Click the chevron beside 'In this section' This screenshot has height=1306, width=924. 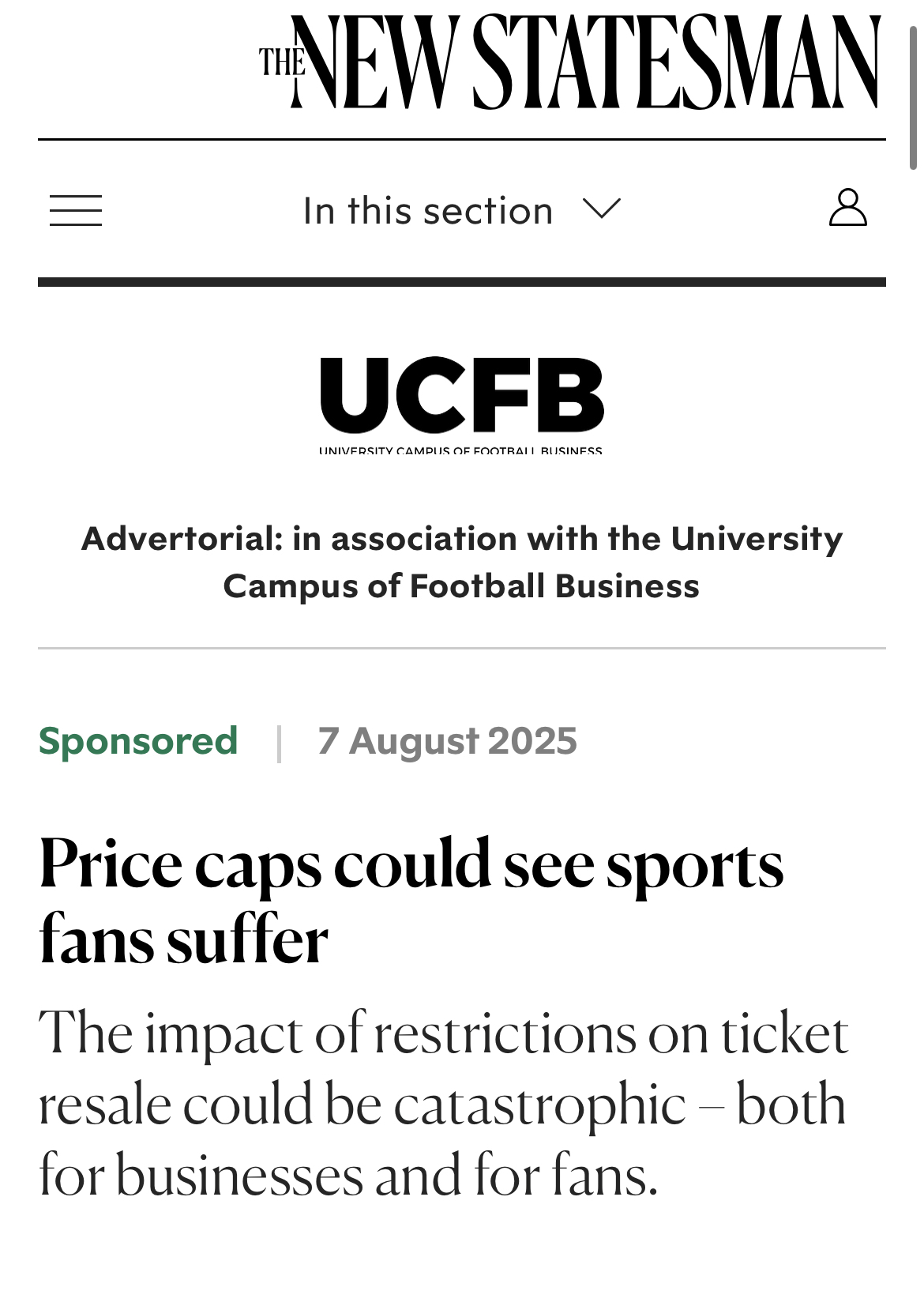coord(602,209)
